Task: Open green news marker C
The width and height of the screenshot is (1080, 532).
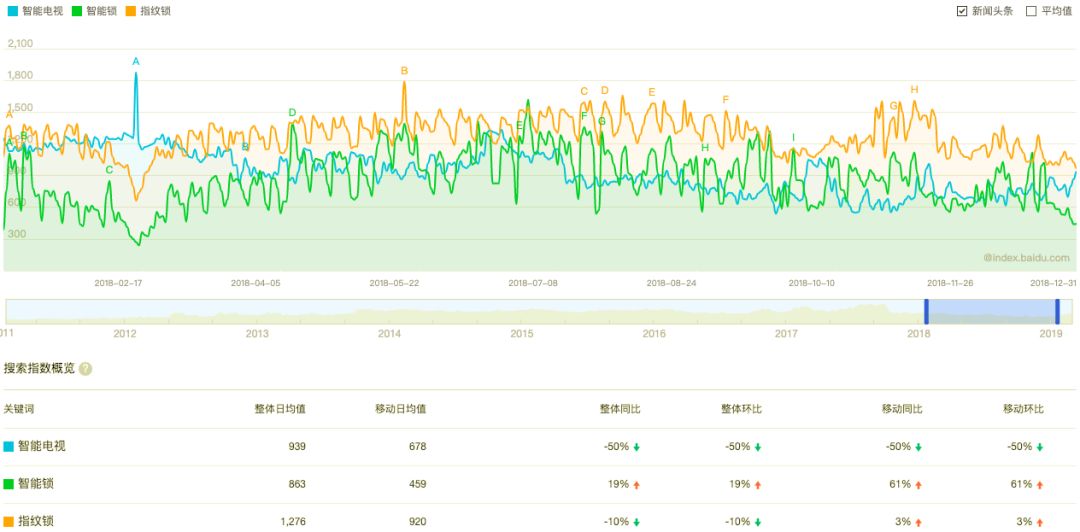Action: 109,170
